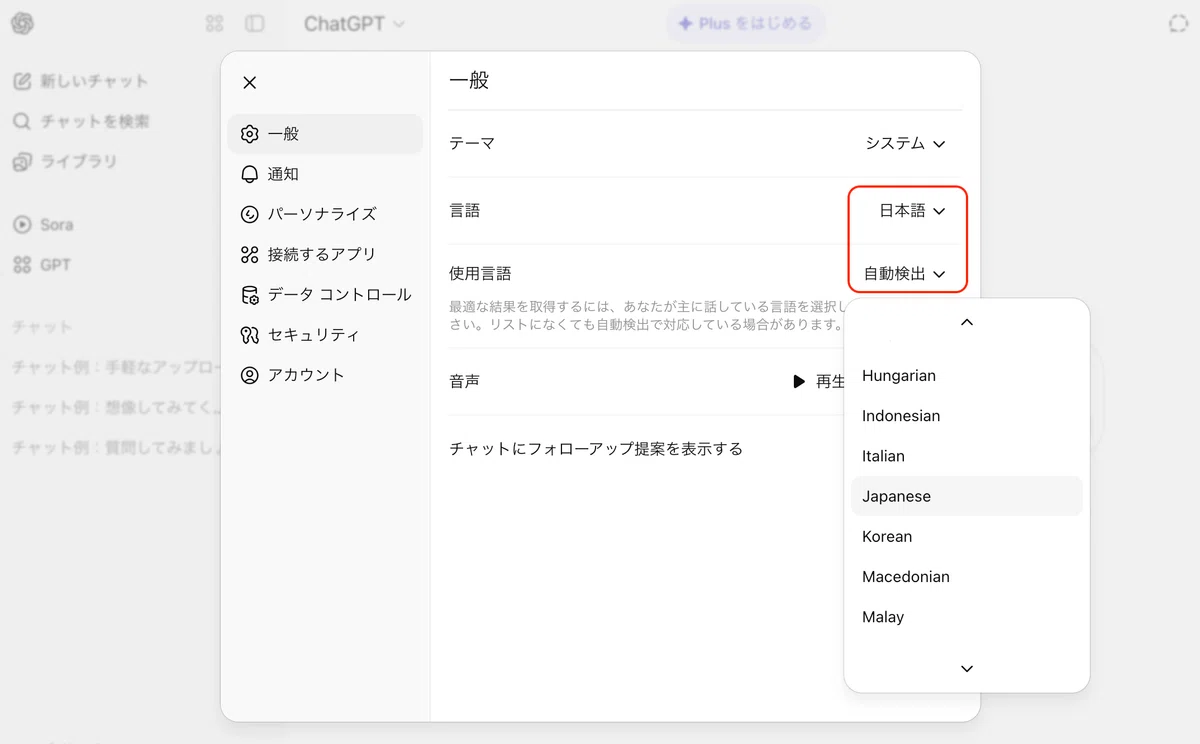Close the settings dialog with the X
The image size is (1200, 744).
click(250, 82)
